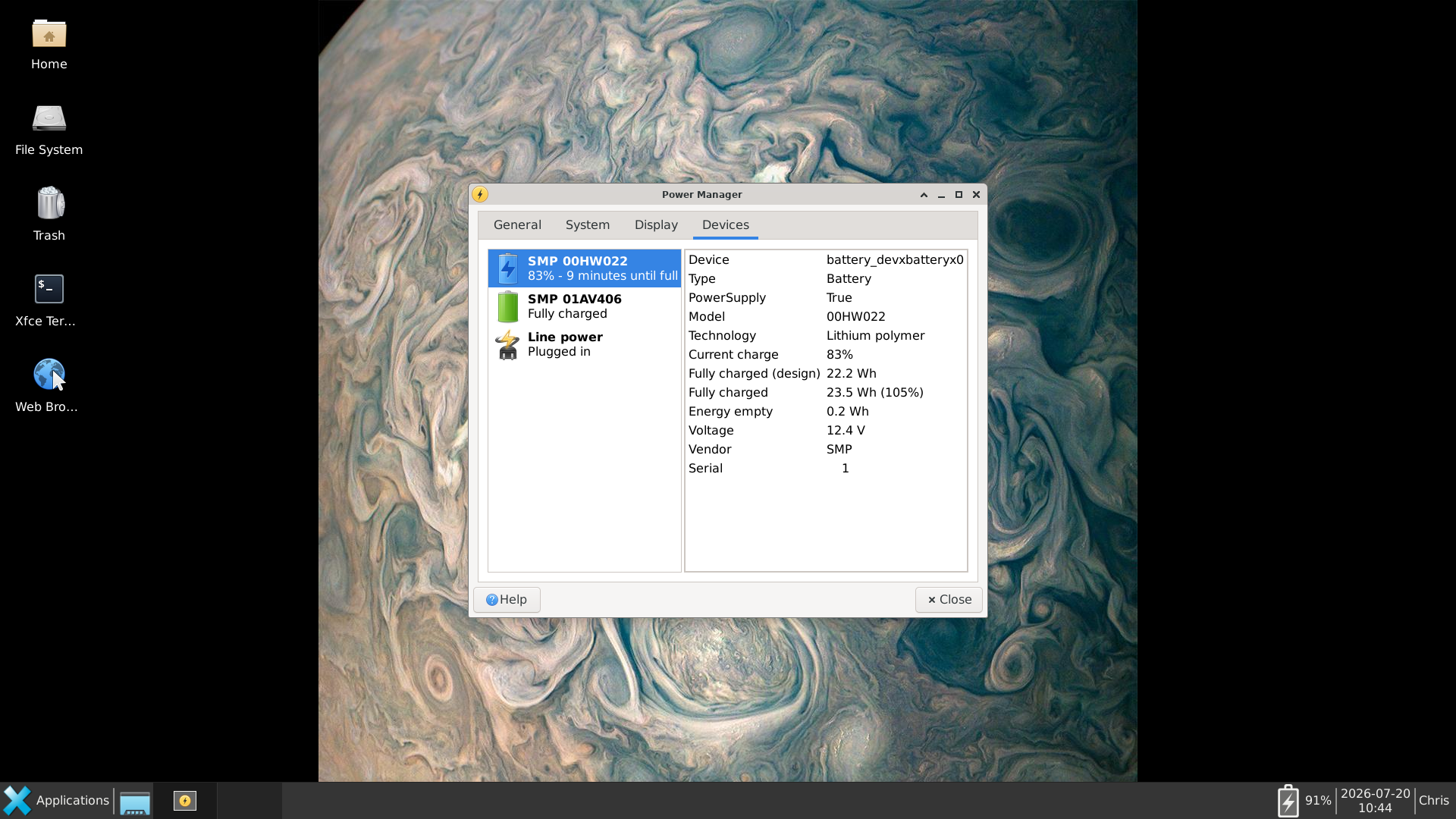Select the green battery icon for SMP 01AV406
The image size is (1456, 819).
508,306
